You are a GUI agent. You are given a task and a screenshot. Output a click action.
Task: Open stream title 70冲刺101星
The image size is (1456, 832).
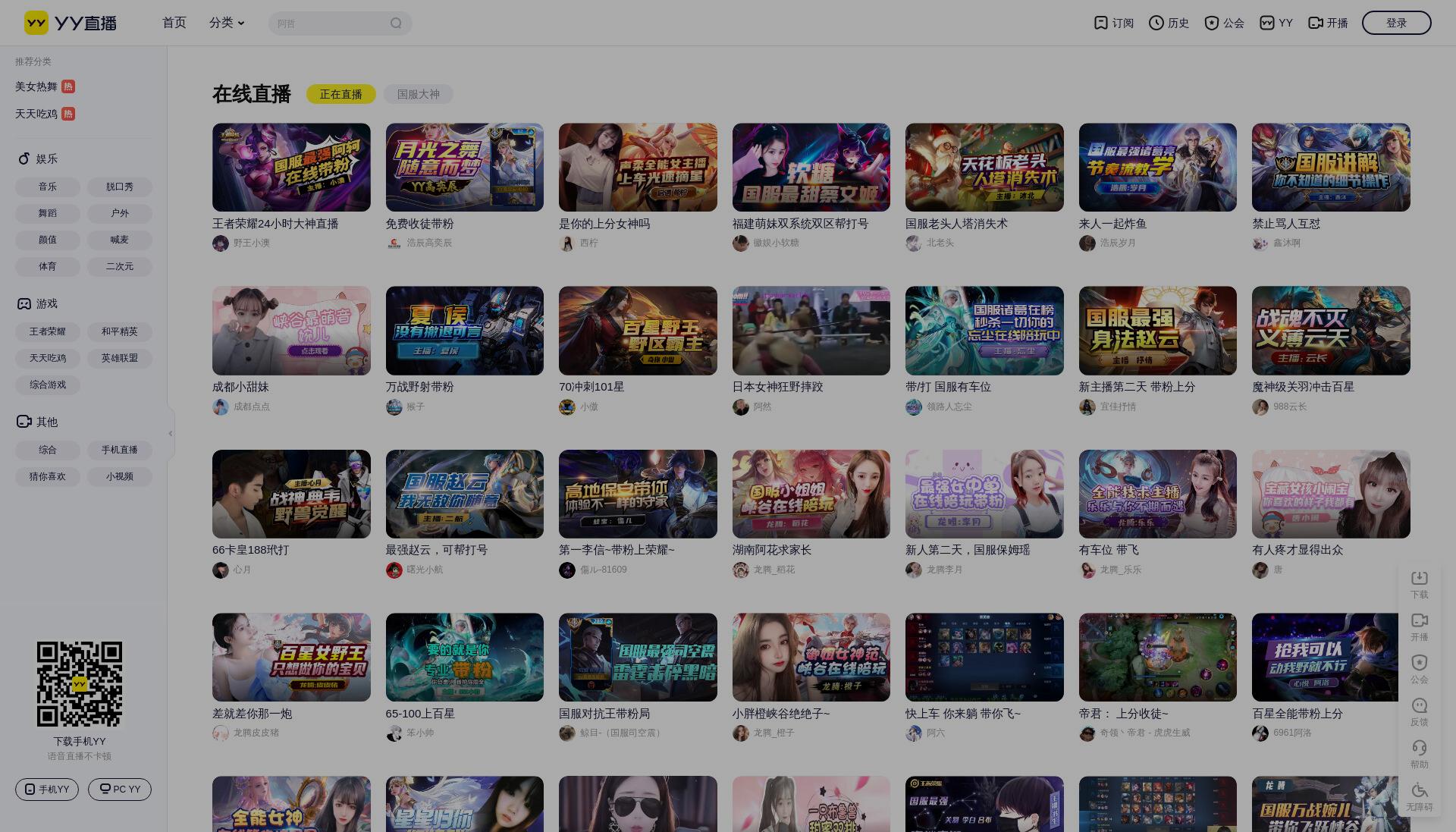point(591,387)
